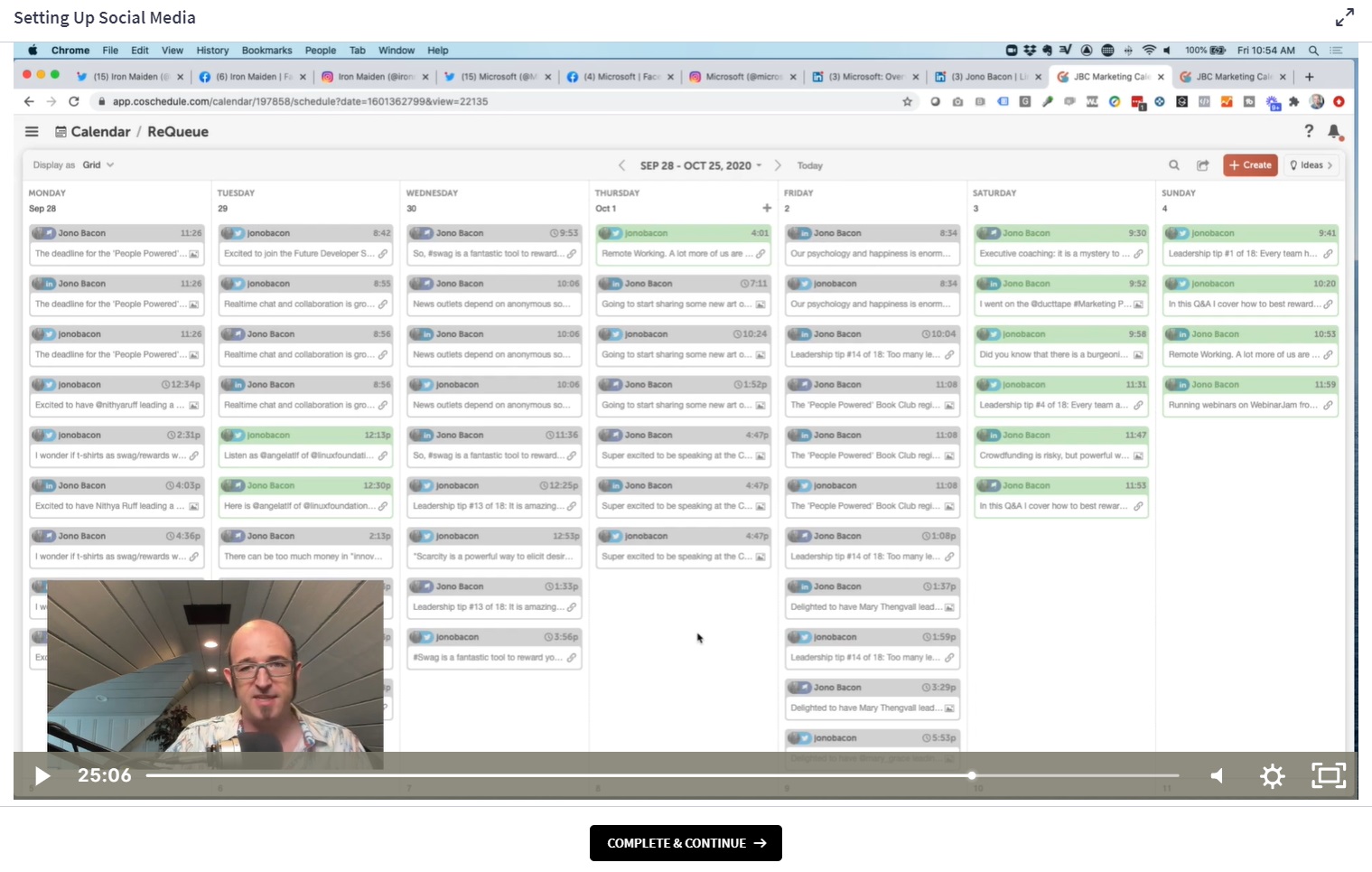Open Excited to have @nithyaruff post

point(117,396)
